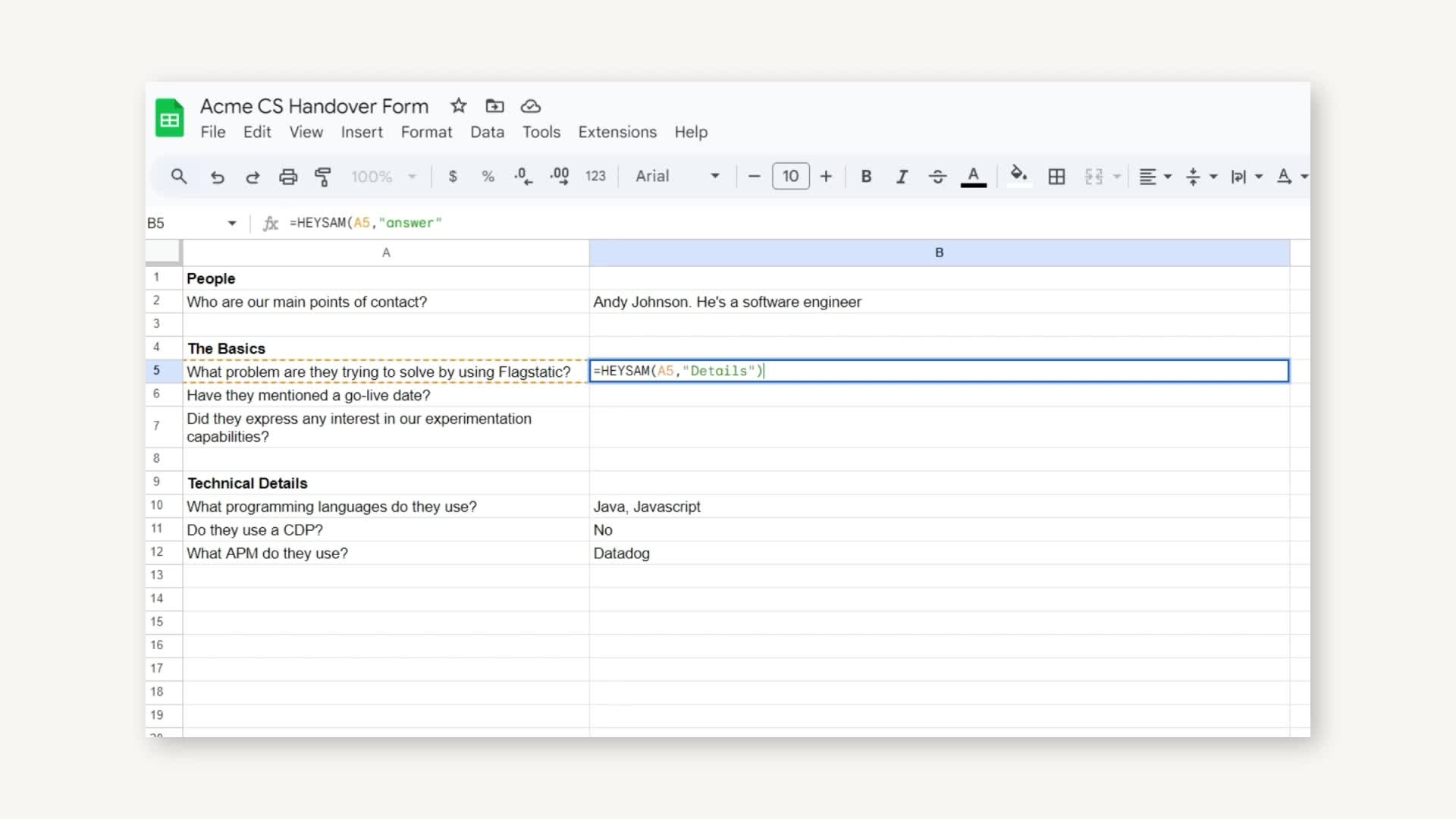The width and height of the screenshot is (1456, 819).
Task: Decrease font size with minus button
Action: (754, 177)
